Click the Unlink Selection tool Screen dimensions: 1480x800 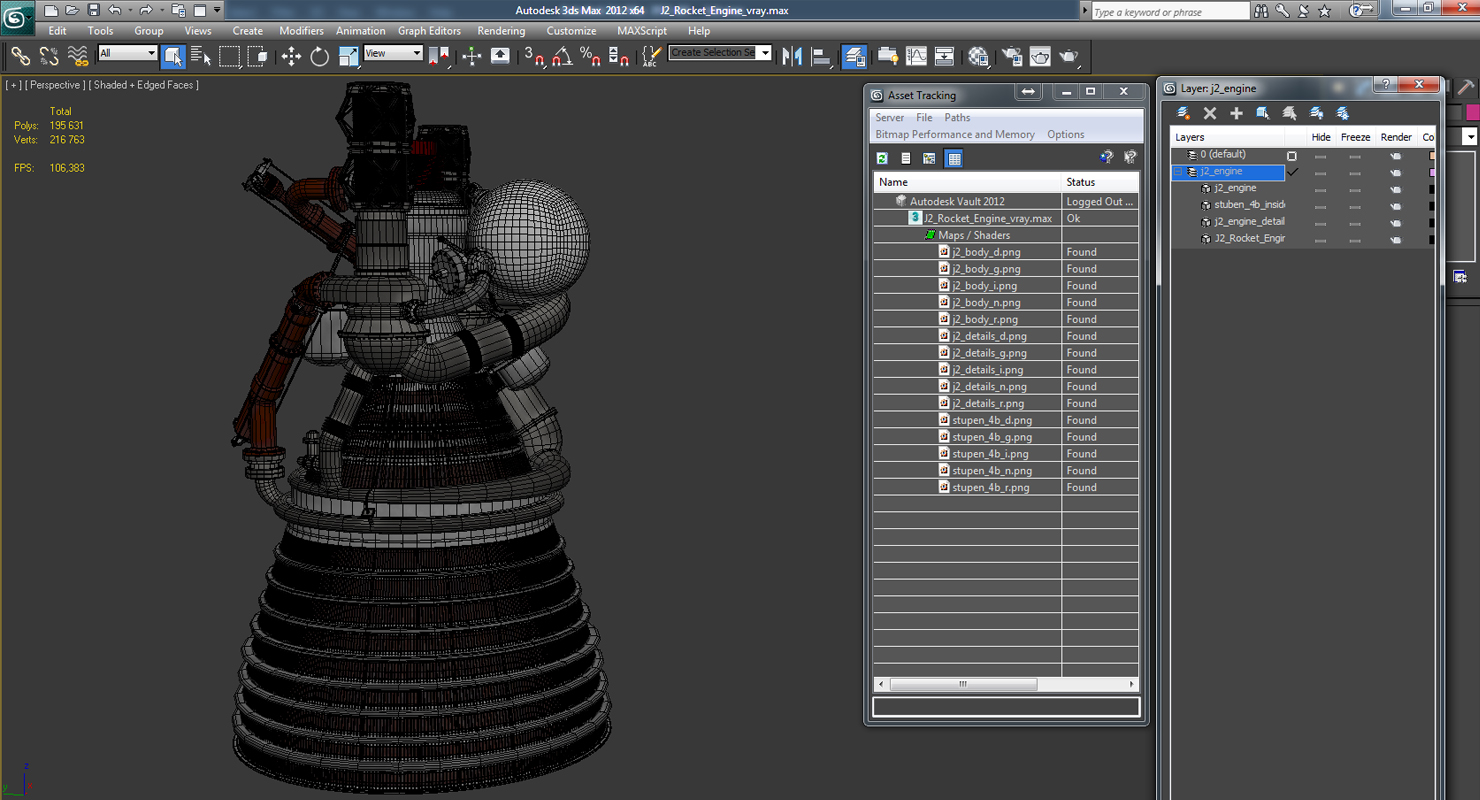coord(49,57)
